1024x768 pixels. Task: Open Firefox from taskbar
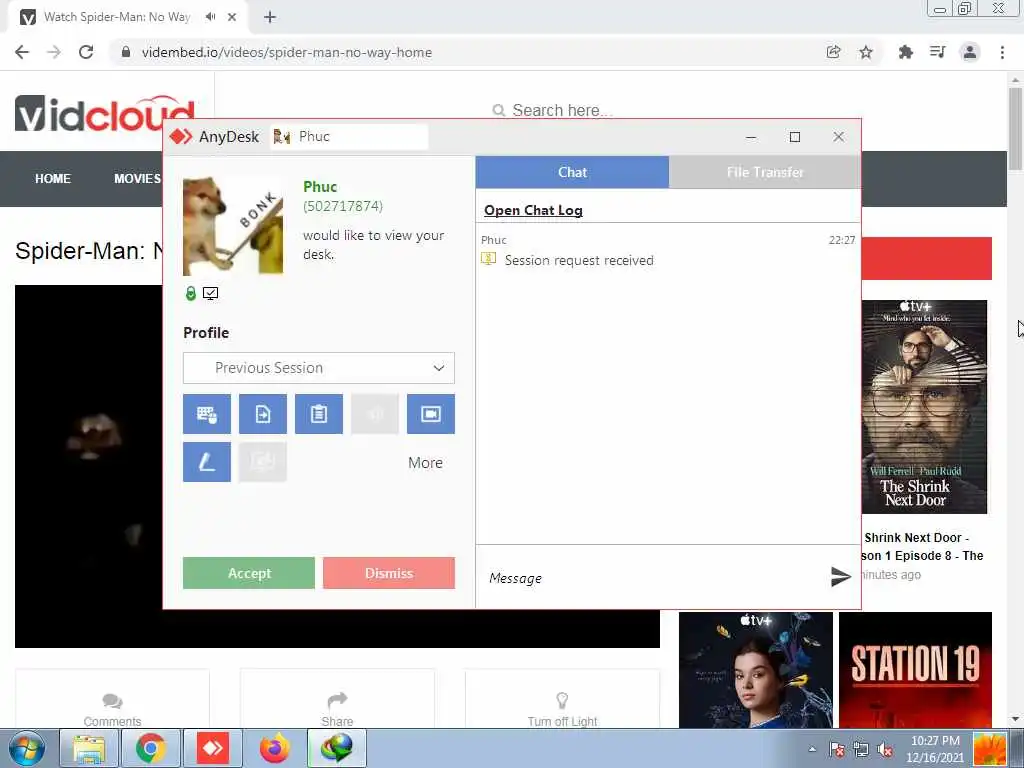[x=275, y=748]
